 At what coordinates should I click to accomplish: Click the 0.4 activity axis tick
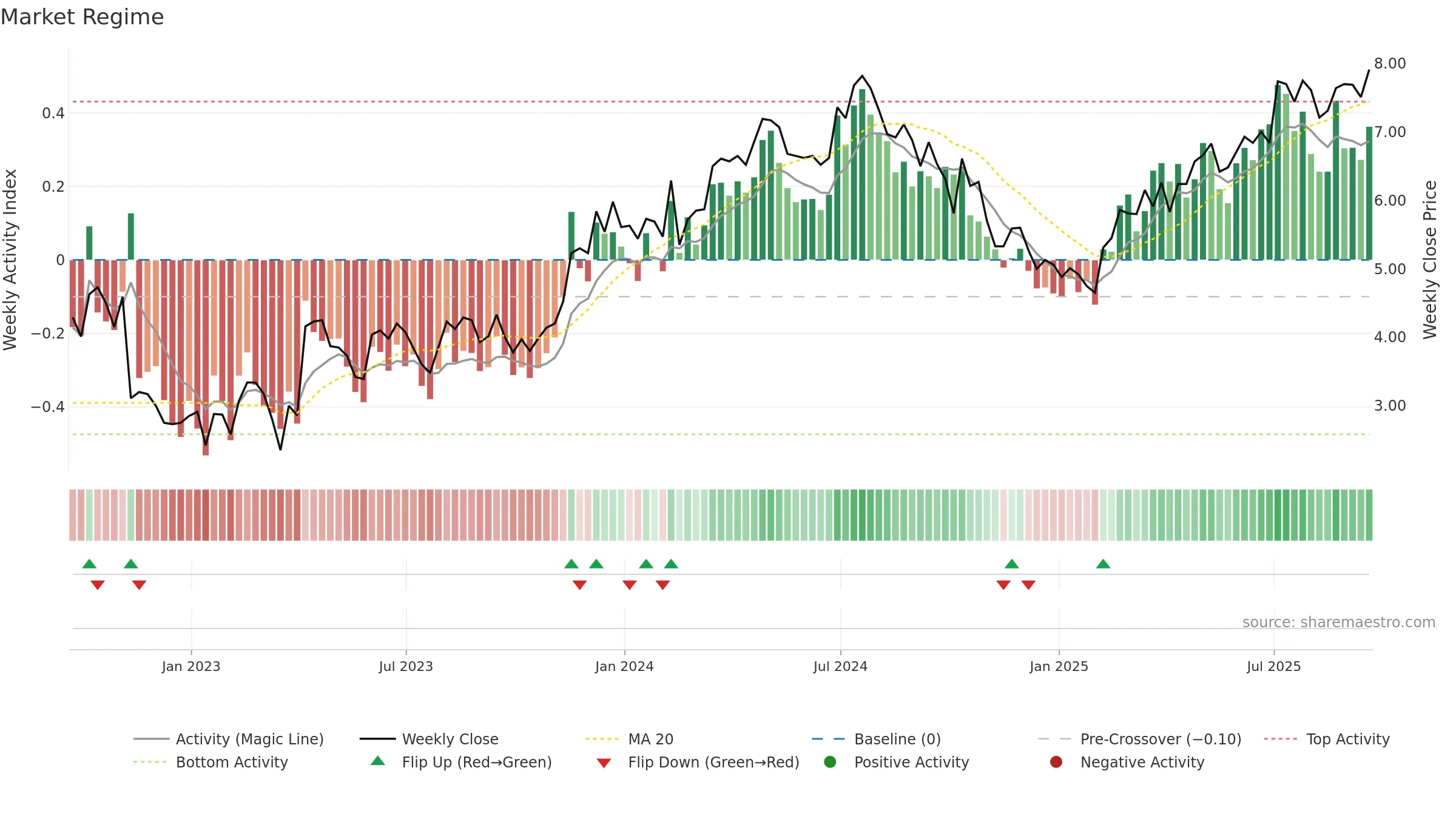pos(53,113)
